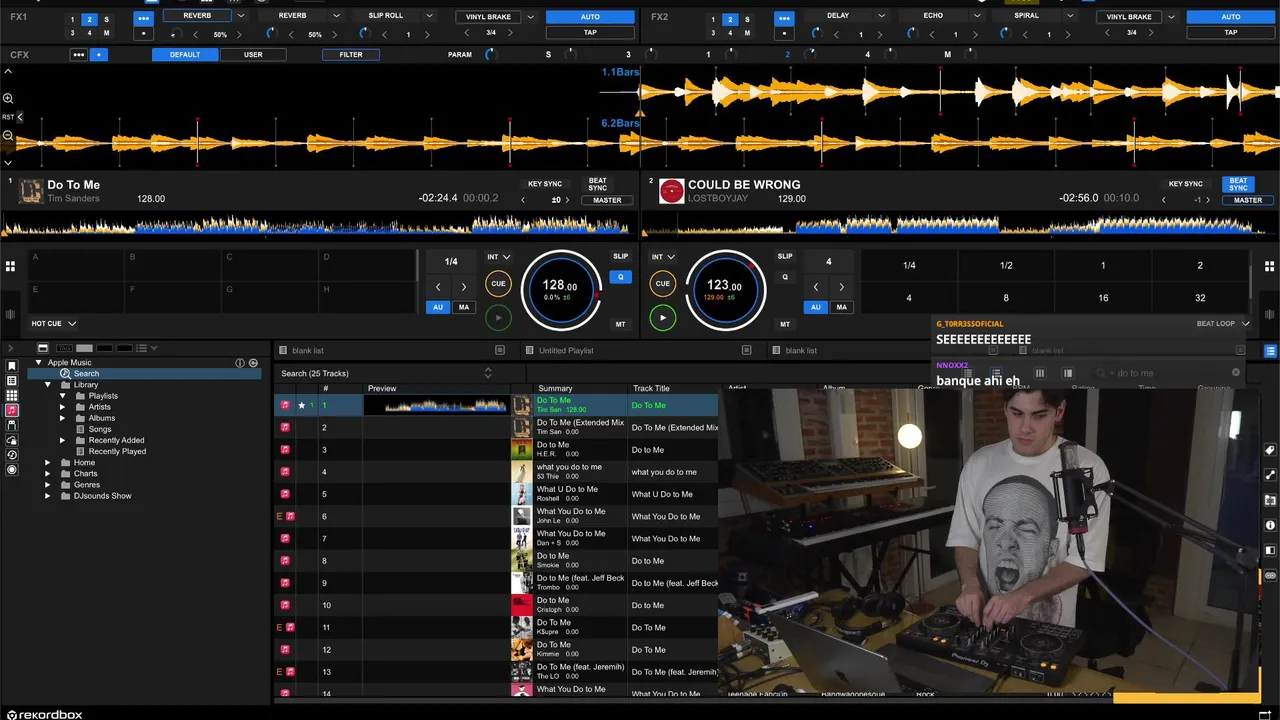The width and height of the screenshot is (1280, 720).
Task: Open the Playlists icon in browser sidebar
Action: click(12, 381)
